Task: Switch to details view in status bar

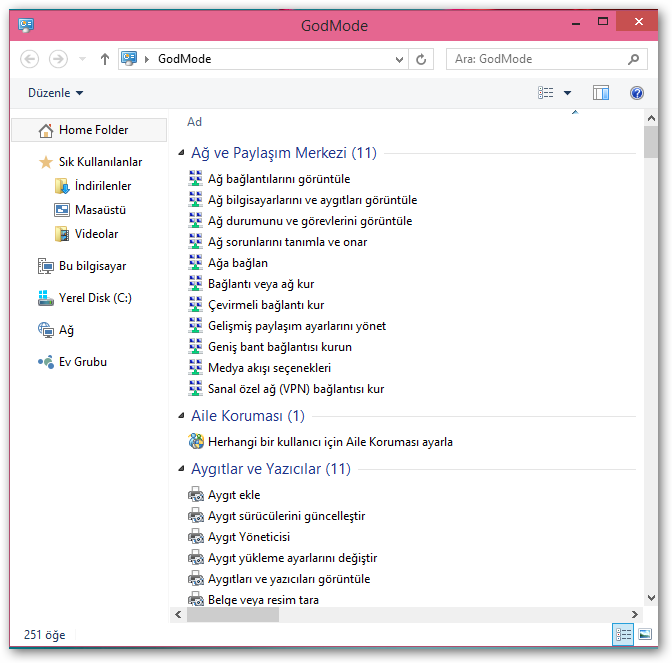Action: click(624, 635)
